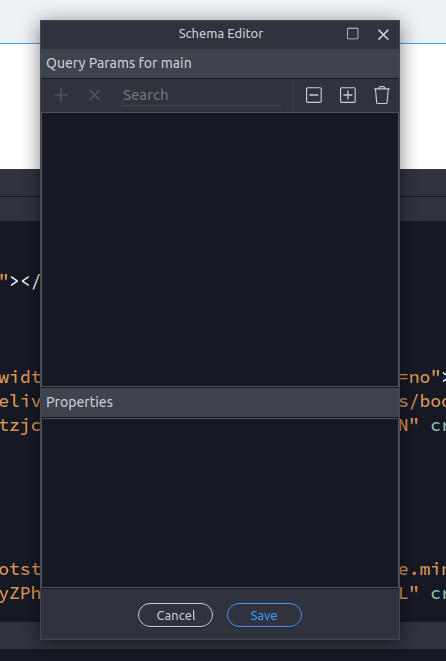Save the query params schema
Image resolution: width=446 pixels, height=661 pixels.
(264, 615)
